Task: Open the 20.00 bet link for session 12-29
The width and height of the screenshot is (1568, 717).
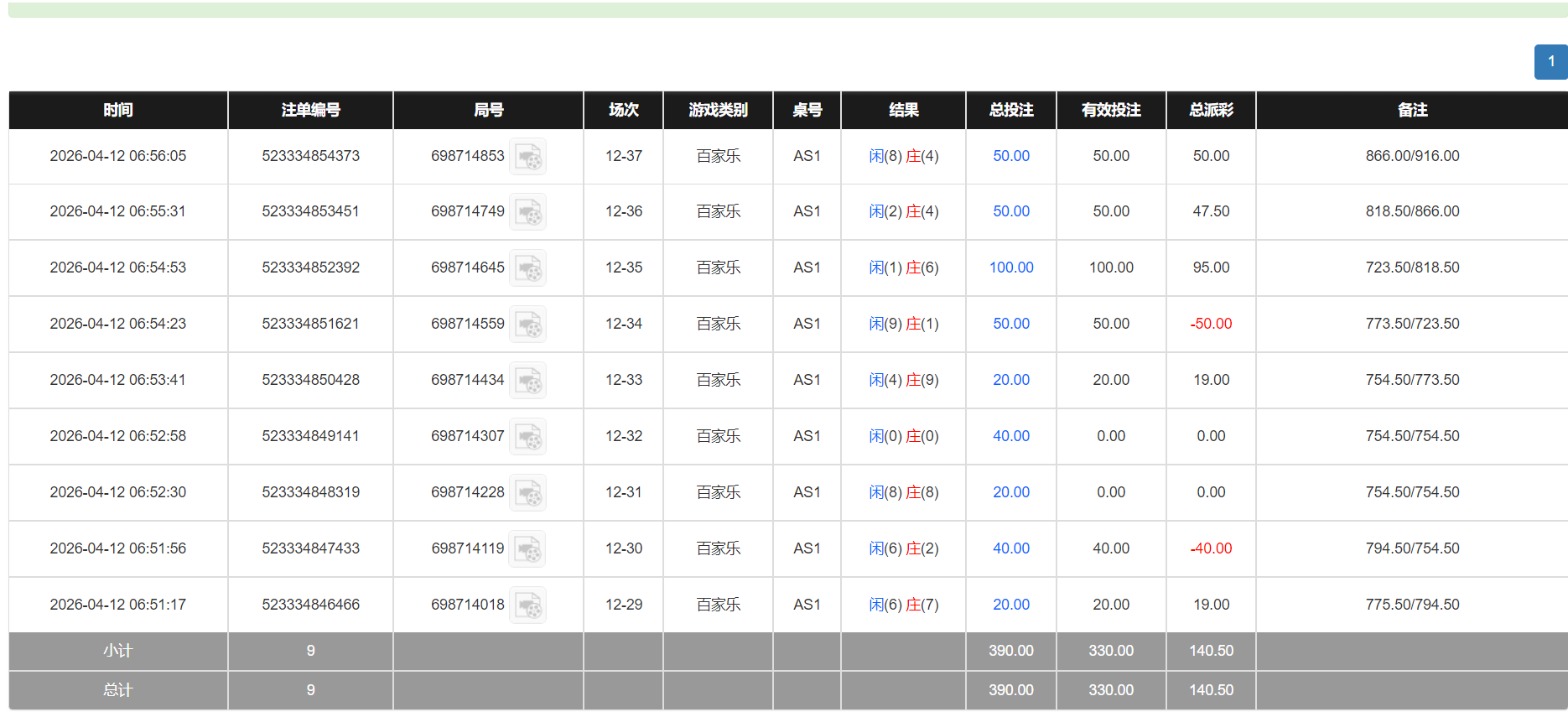Action: click(x=1010, y=605)
